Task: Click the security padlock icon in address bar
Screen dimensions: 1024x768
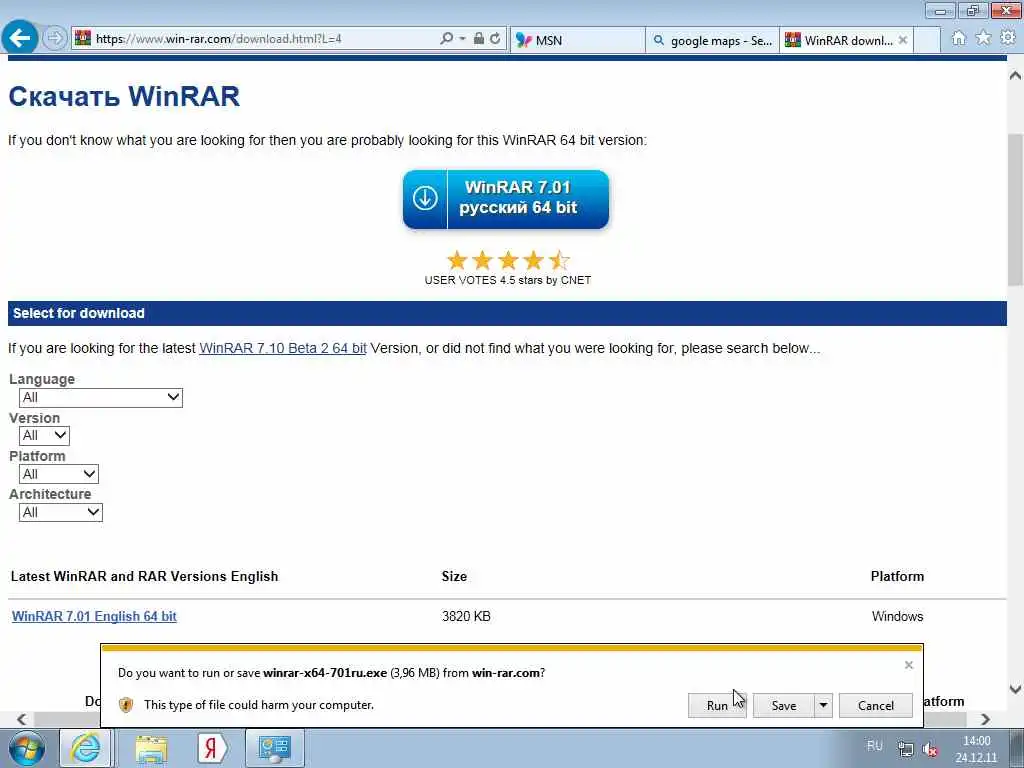Action: click(x=479, y=39)
